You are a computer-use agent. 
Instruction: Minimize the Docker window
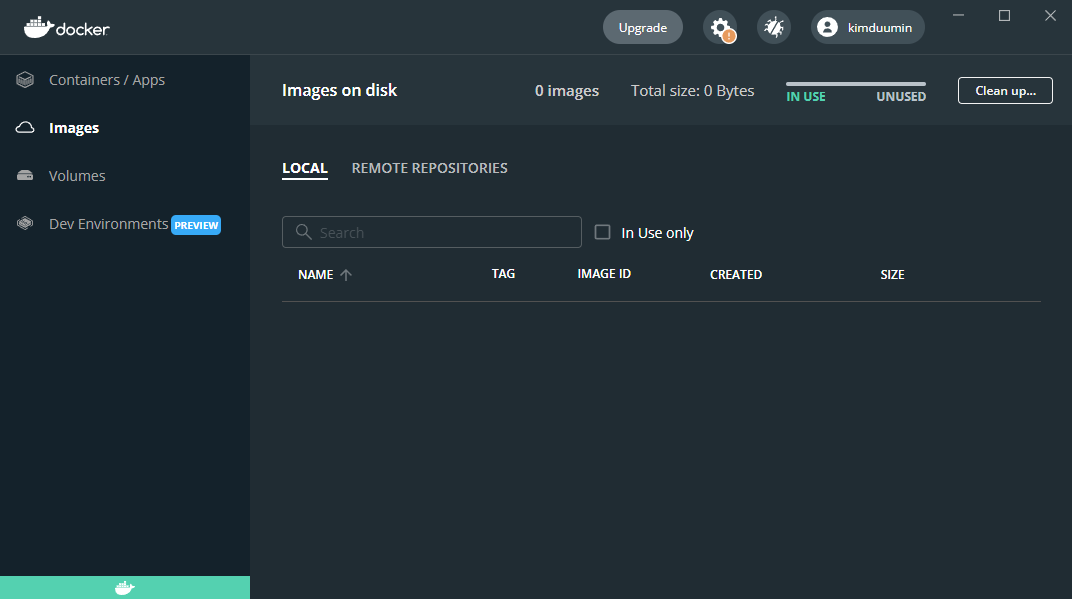[959, 15]
